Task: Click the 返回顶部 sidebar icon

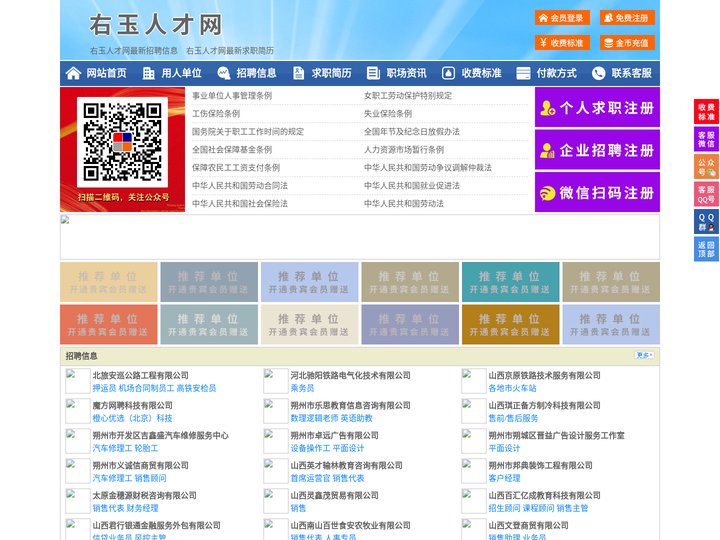Action: point(706,249)
